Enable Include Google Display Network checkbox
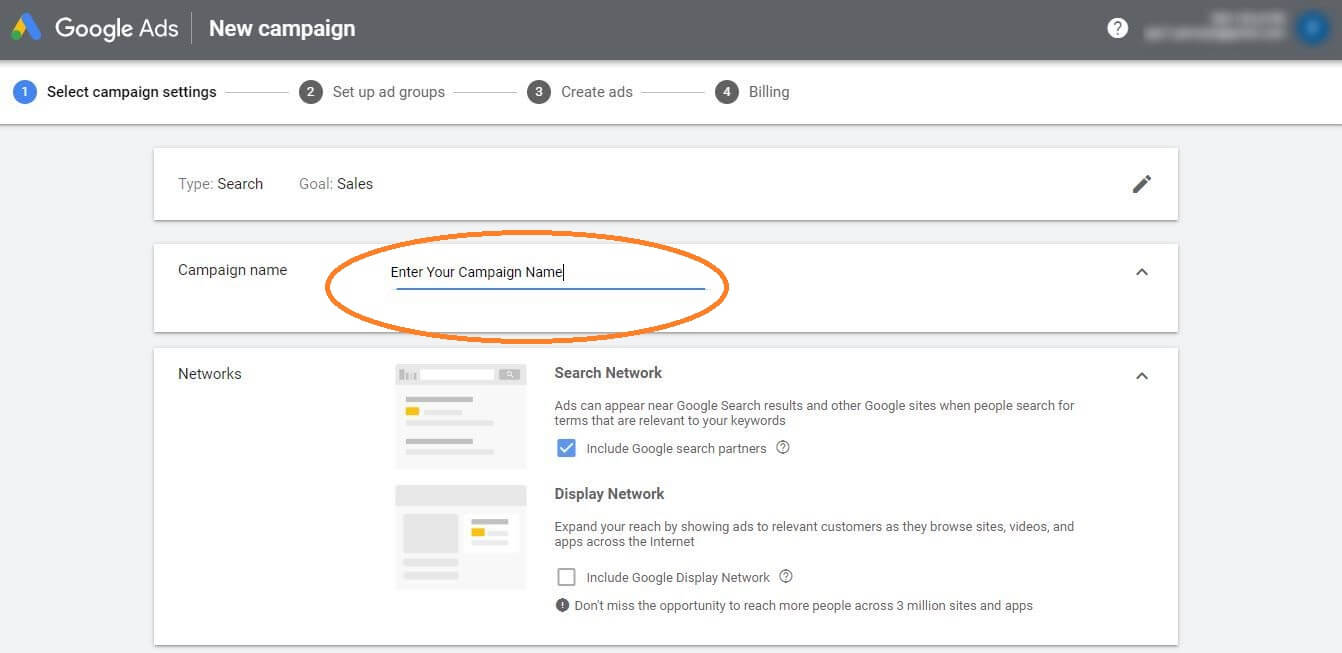 (x=566, y=577)
